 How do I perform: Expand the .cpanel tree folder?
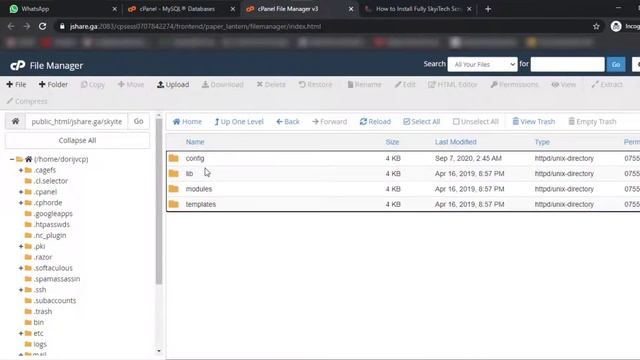(x=21, y=192)
